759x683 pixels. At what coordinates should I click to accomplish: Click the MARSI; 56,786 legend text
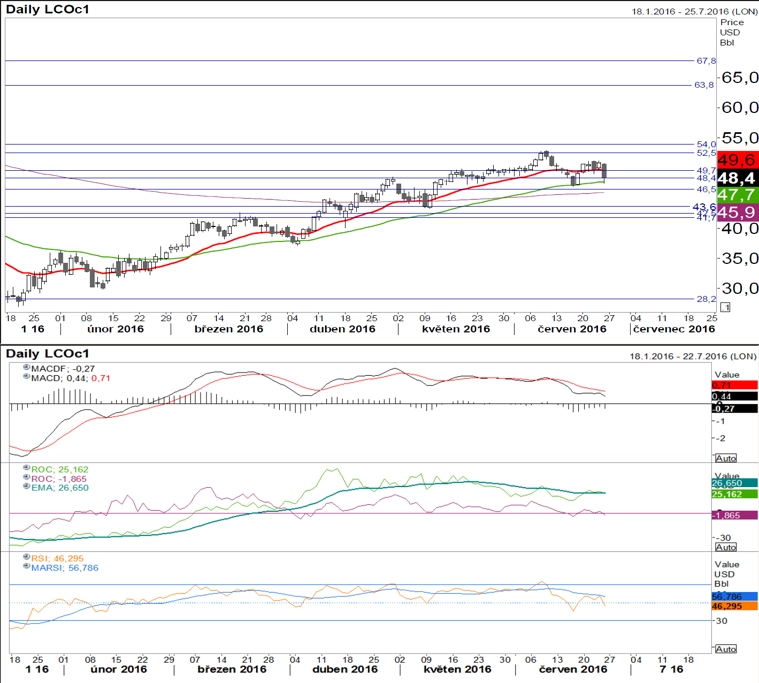click(x=65, y=568)
